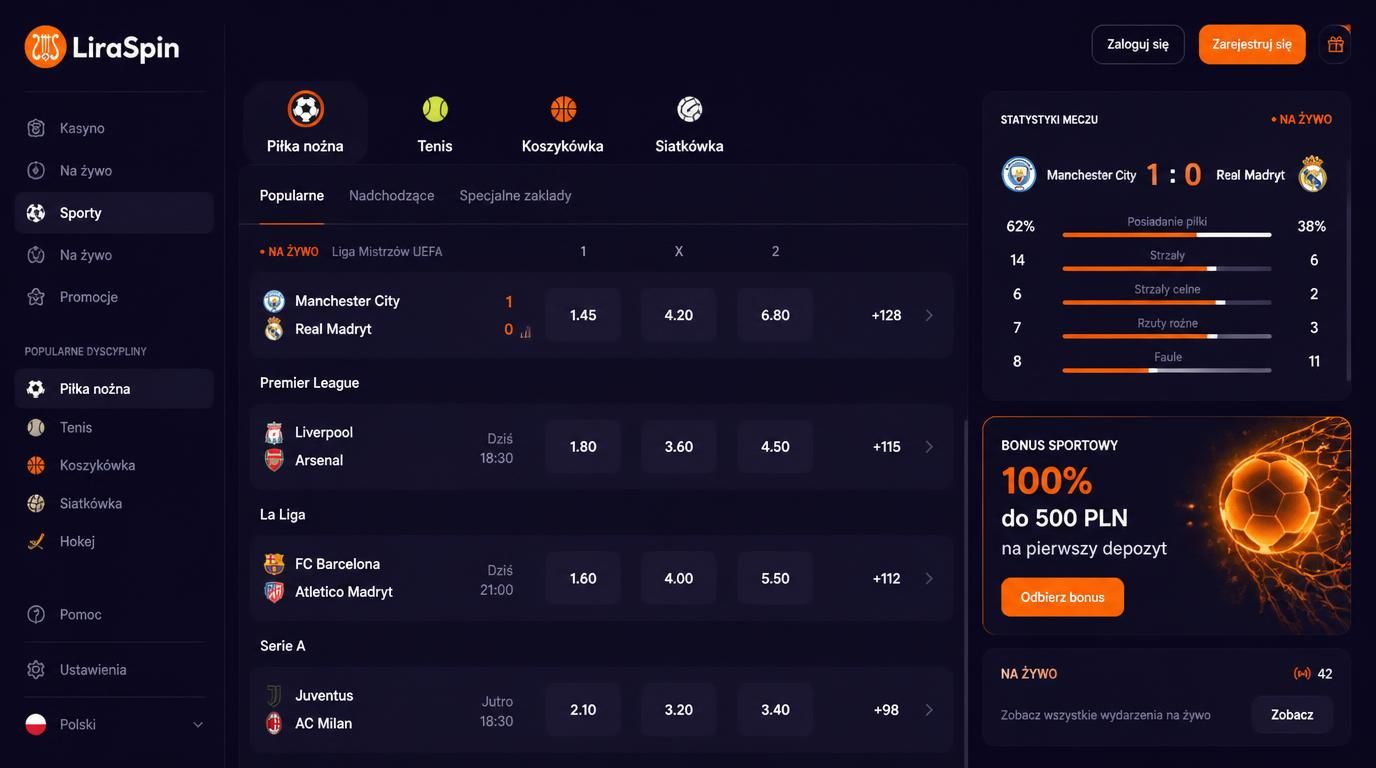1376x768 pixels.
Task: Switch to the Specjalne zakłady tab
Action: 516,195
